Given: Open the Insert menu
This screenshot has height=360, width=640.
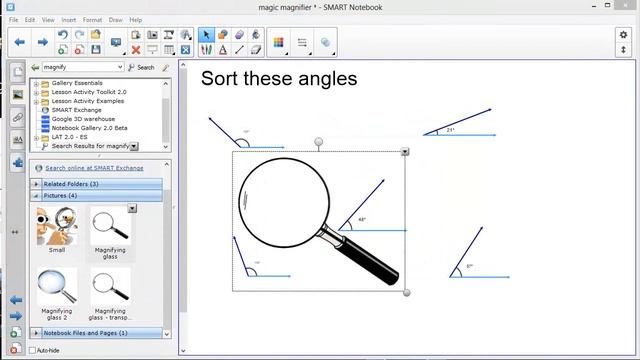Looking at the screenshot, I should coord(69,20).
